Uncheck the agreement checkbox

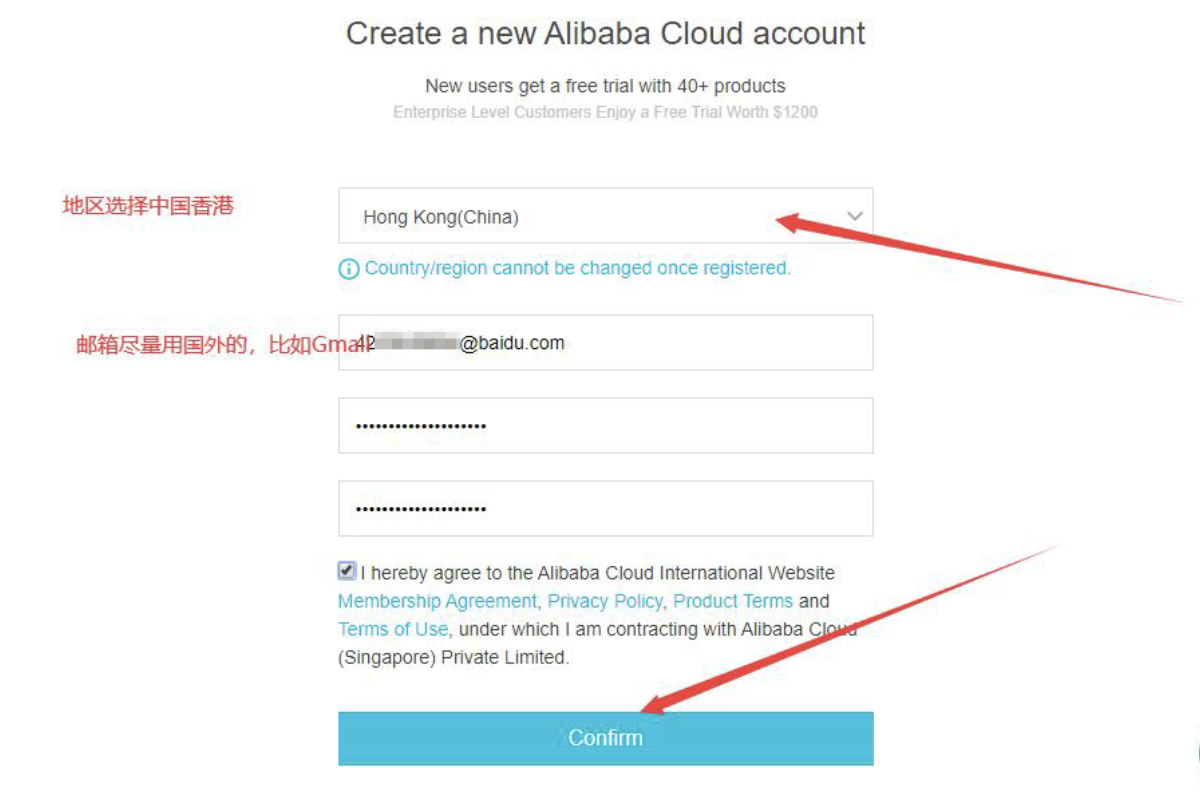pos(347,572)
